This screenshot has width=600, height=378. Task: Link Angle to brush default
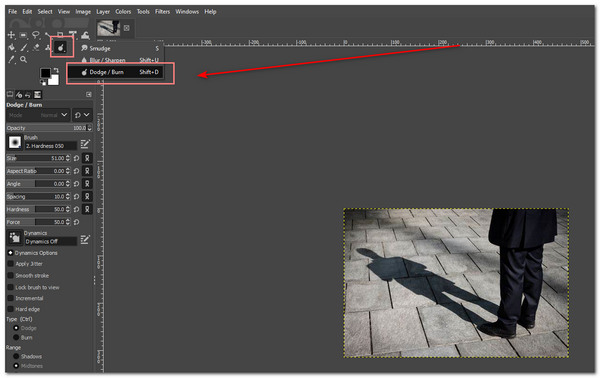pos(87,184)
